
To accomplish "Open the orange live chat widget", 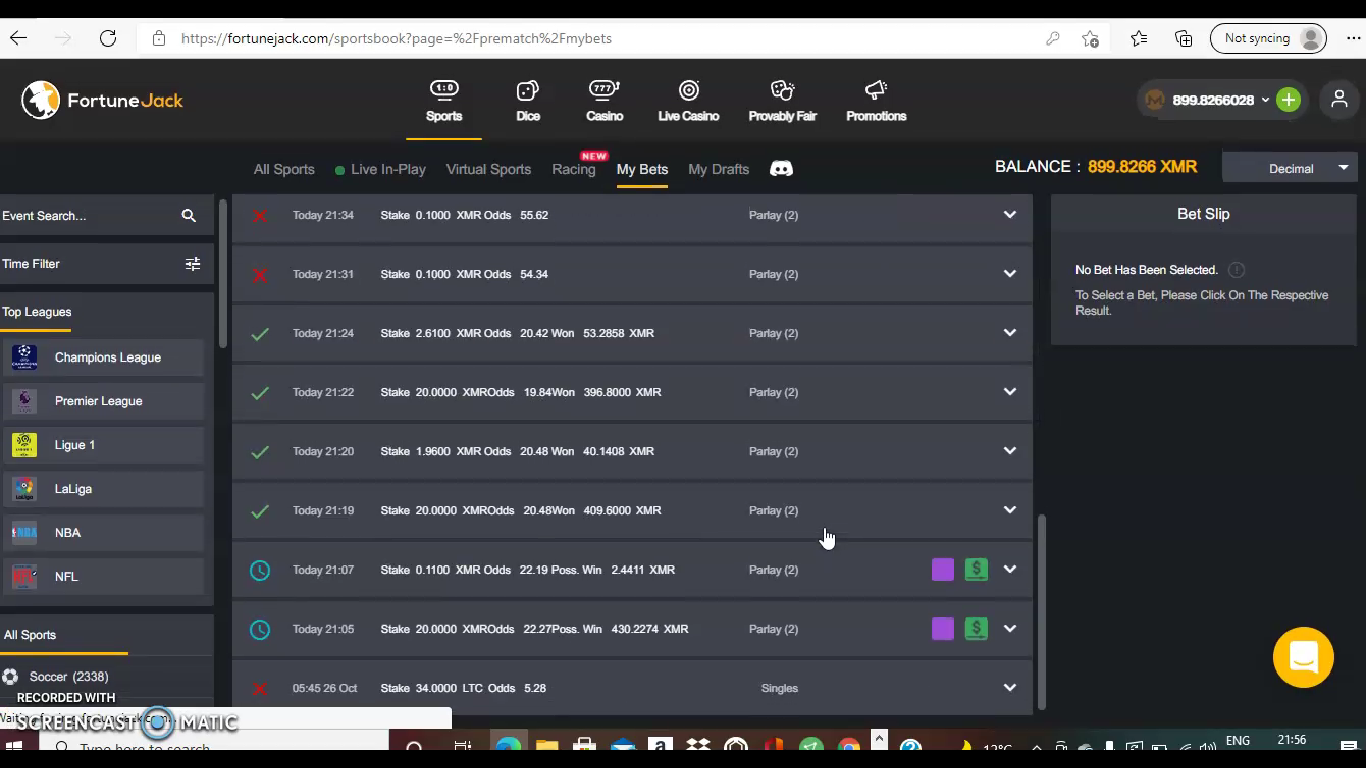I will pyautogui.click(x=1303, y=657).
